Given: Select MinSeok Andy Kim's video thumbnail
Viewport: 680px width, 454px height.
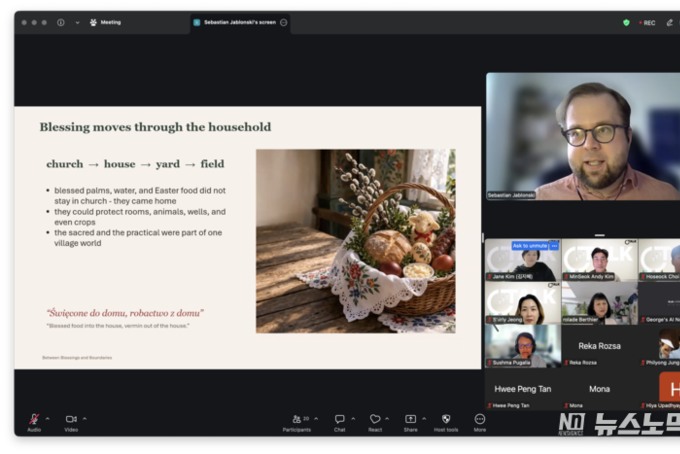Looking at the screenshot, I should [x=598, y=260].
